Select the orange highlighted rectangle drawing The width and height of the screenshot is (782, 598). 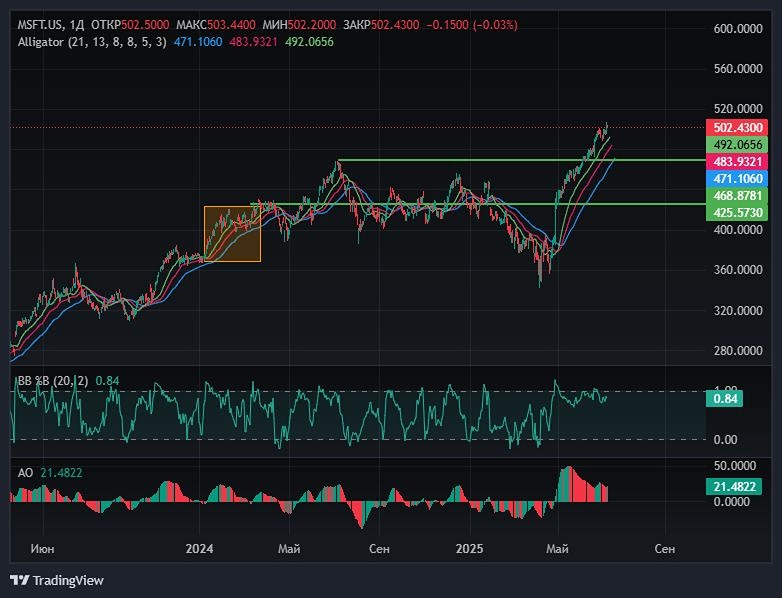(232, 234)
